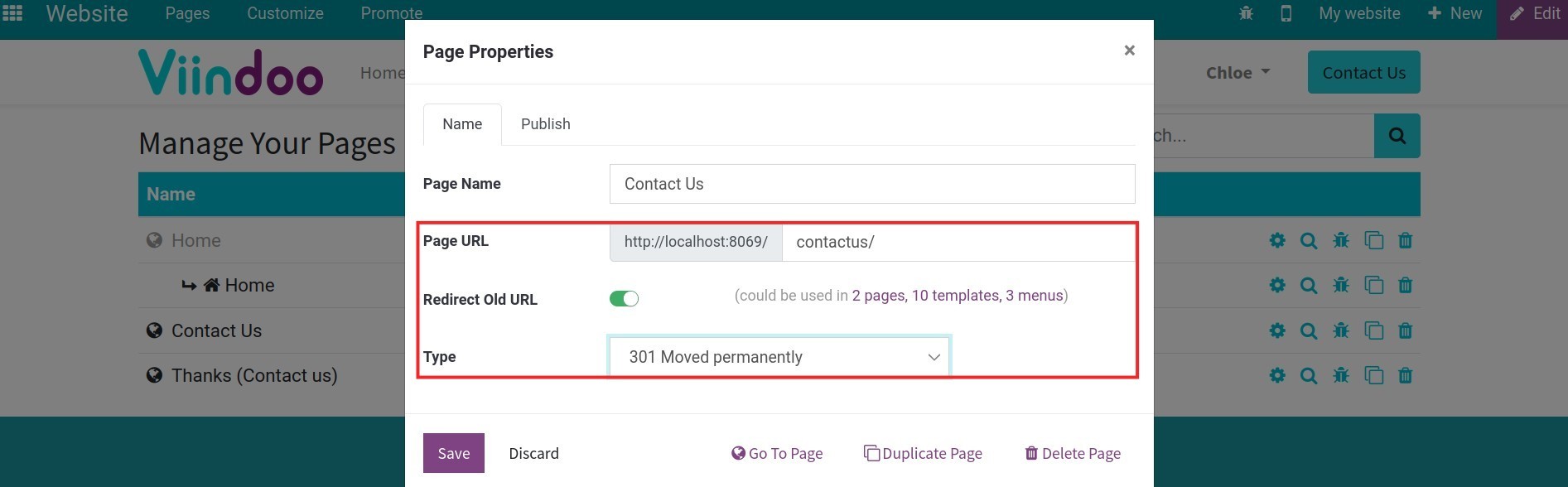Toggle mobile preview phone icon
The width and height of the screenshot is (1568, 487).
pyautogui.click(x=1286, y=13)
